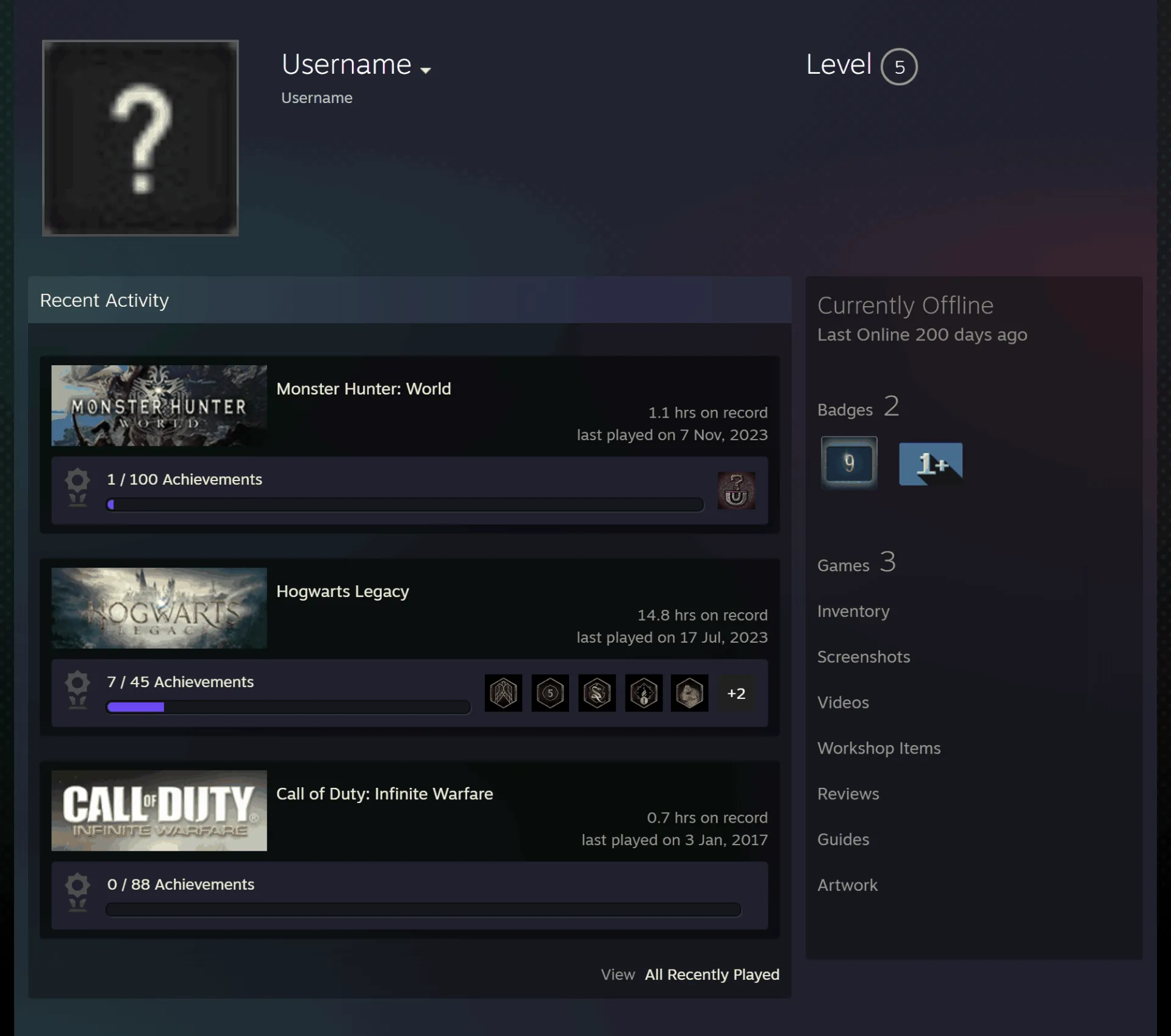Open the Badges 2 link
1171x1036 pixels.
[858, 407]
